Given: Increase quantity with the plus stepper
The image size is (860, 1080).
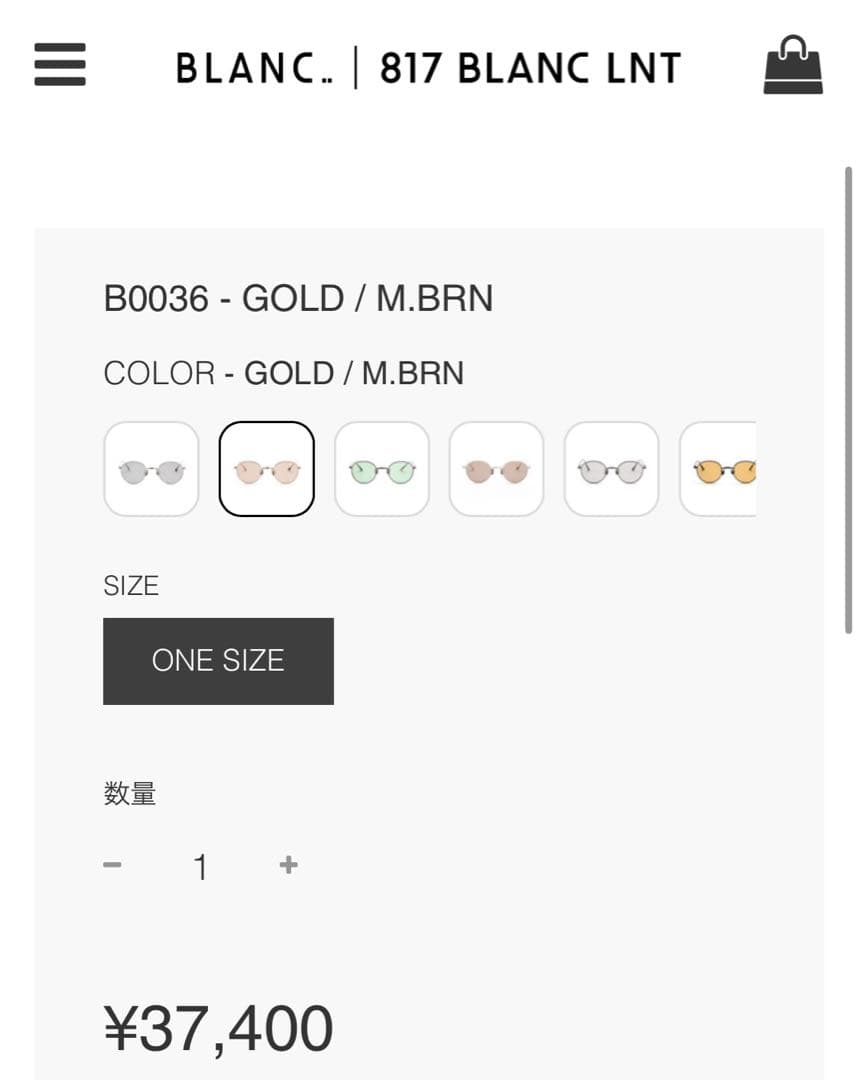Looking at the screenshot, I should (287, 864).
